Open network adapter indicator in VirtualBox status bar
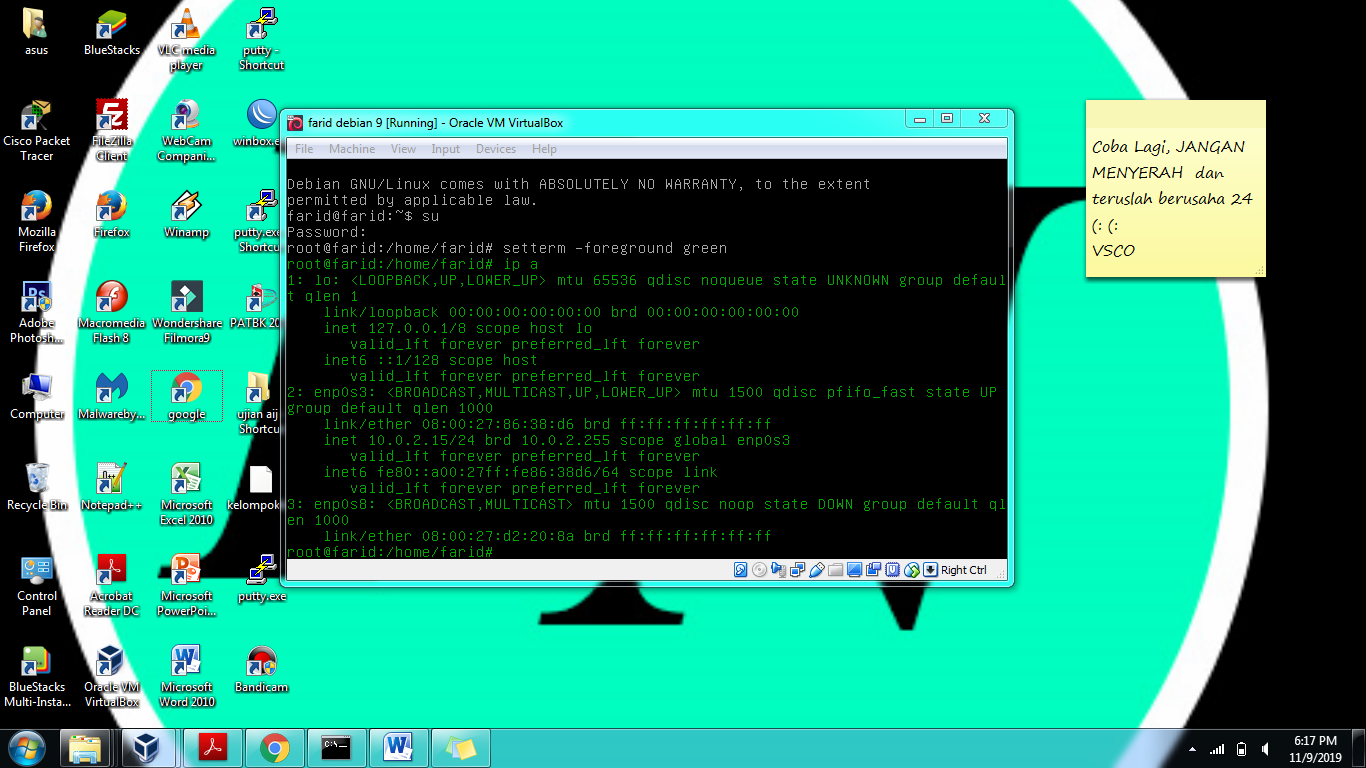Viewport: 1366px width, 768px height. (x=798, y=570)
